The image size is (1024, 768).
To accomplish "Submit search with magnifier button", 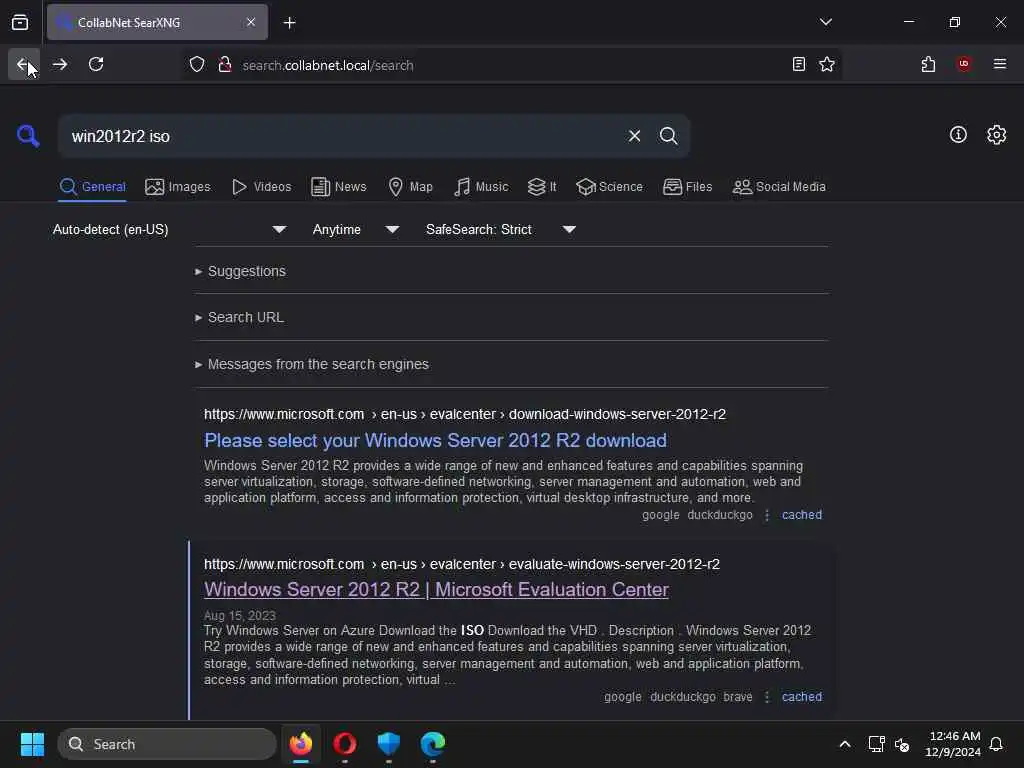I will click(668, 136).
